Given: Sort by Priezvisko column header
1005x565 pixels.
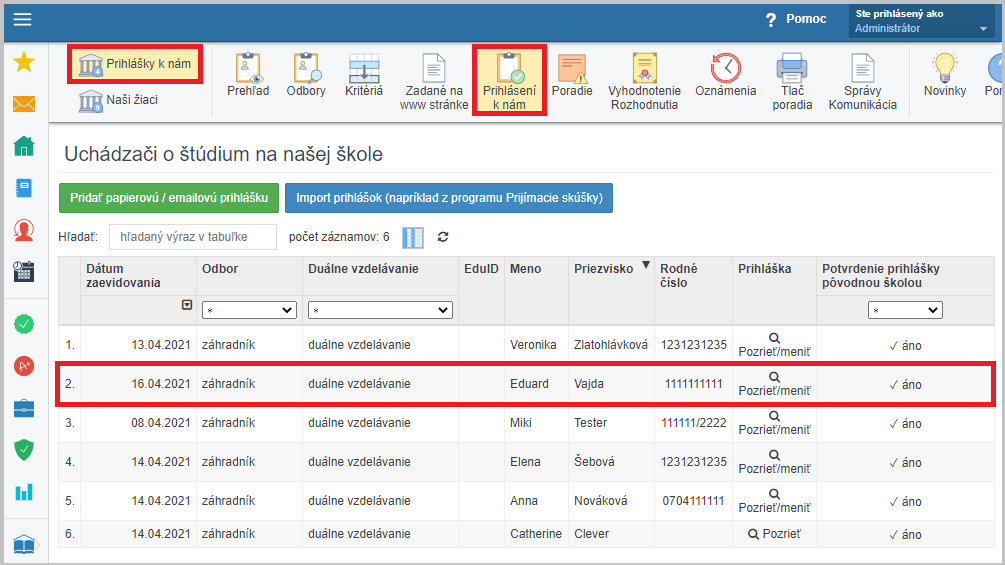Looking at the screenshot, I should (604, 269).
